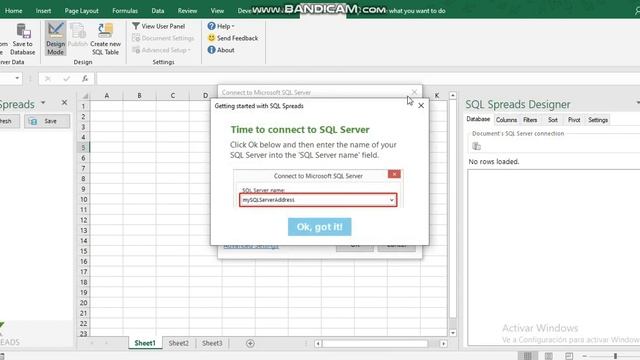Open Pivot tab in Designer
The image size is (640, 360).
coord(574,120)
